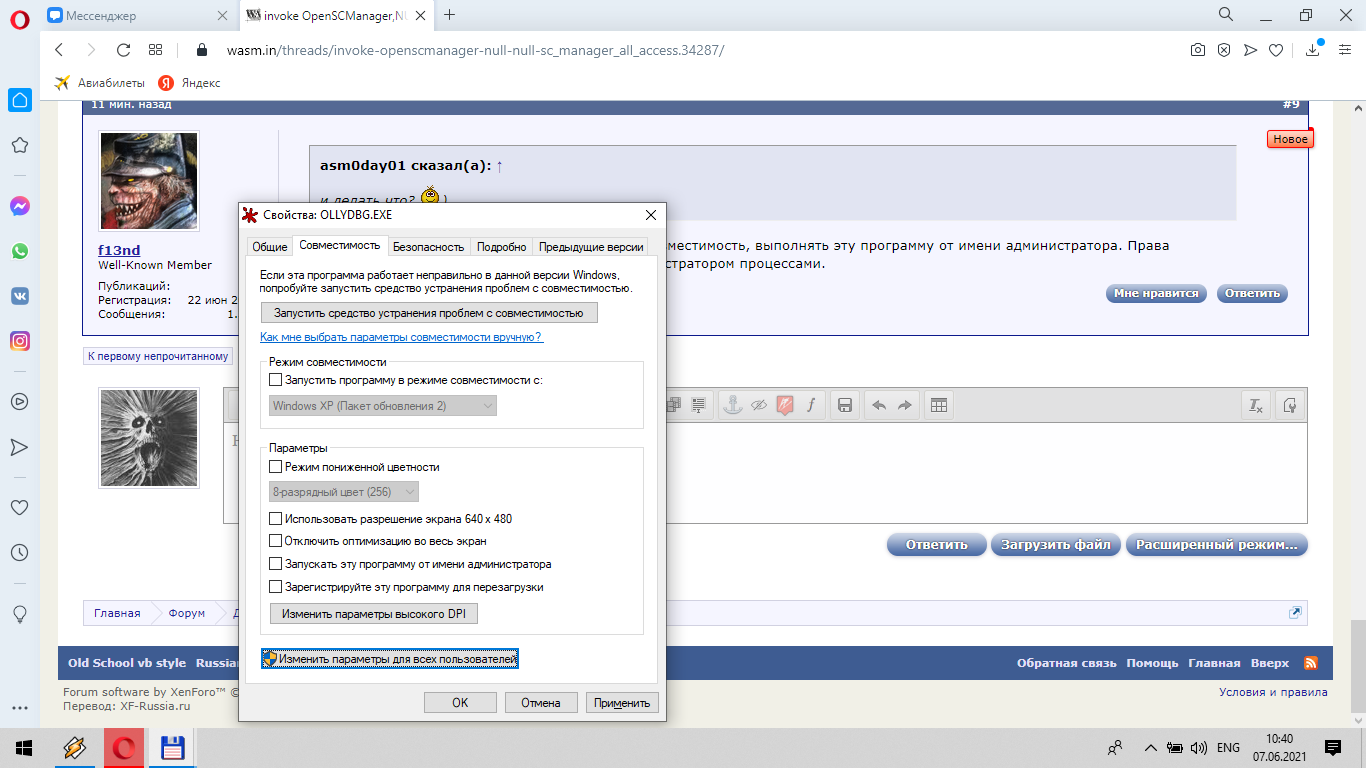Open manual compatibility settings help link
This screenshot has height=768, width=1366.
click(x=401, y=337)
